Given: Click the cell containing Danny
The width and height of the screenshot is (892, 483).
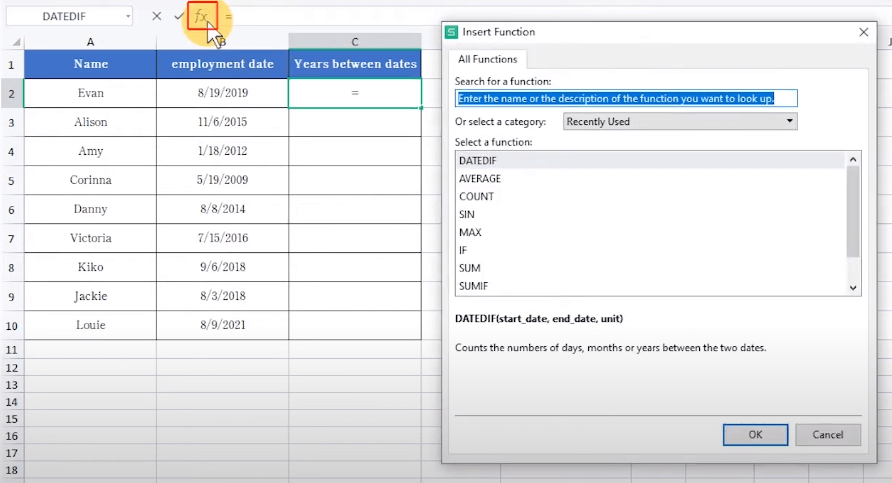Looking at the screenshot, I should (x=90, y=209).
